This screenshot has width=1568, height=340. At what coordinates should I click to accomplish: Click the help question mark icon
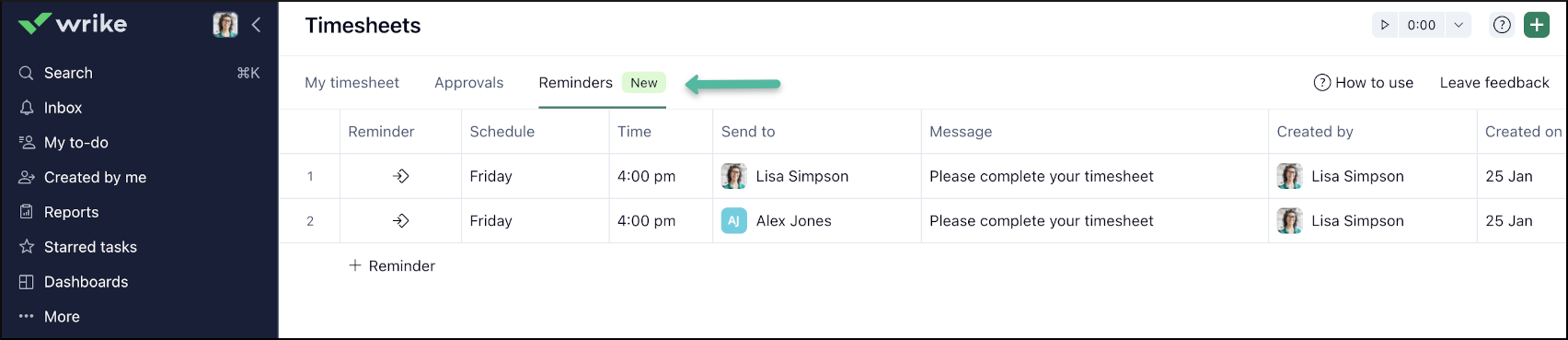point(1502,25)
